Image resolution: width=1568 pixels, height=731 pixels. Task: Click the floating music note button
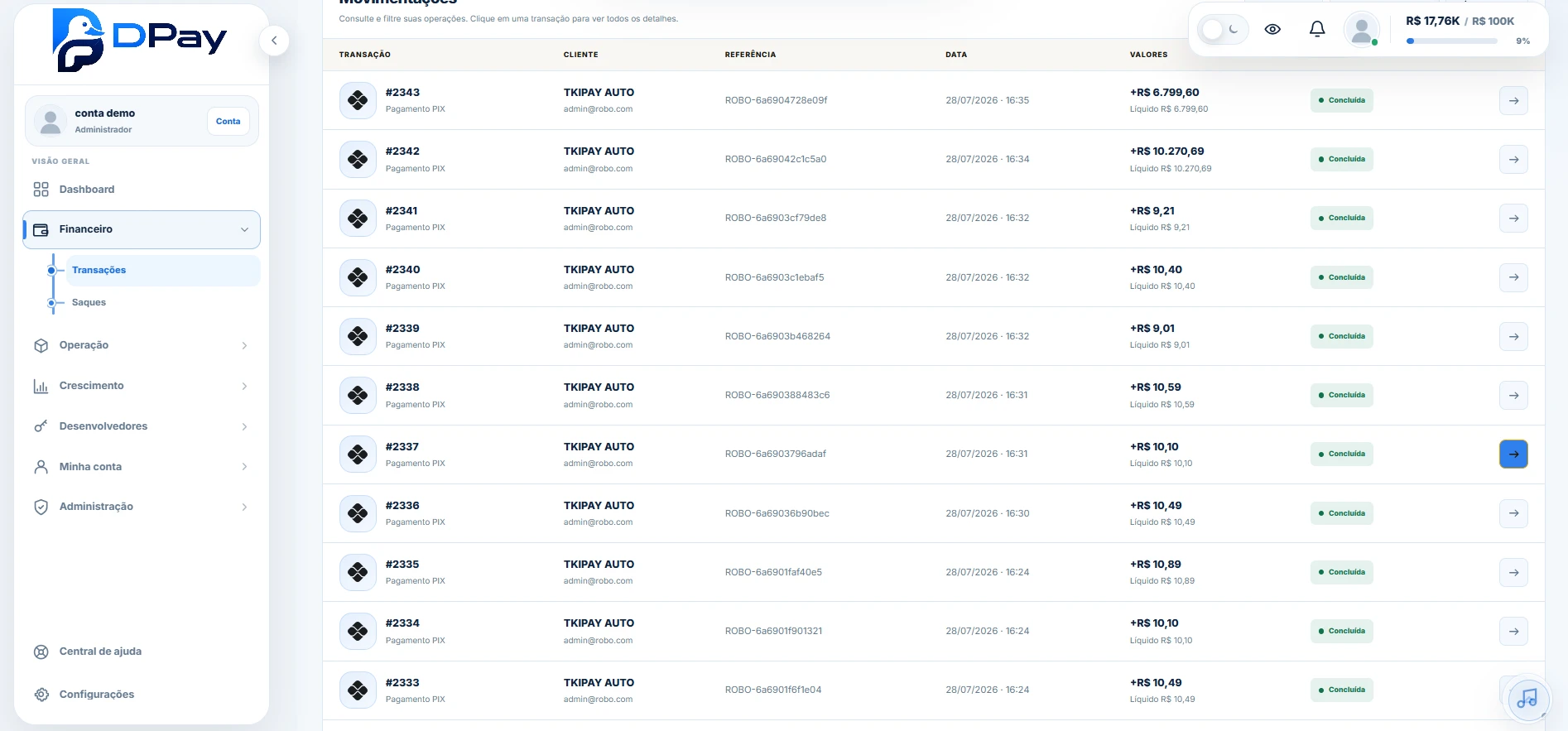click(1527, 700)
